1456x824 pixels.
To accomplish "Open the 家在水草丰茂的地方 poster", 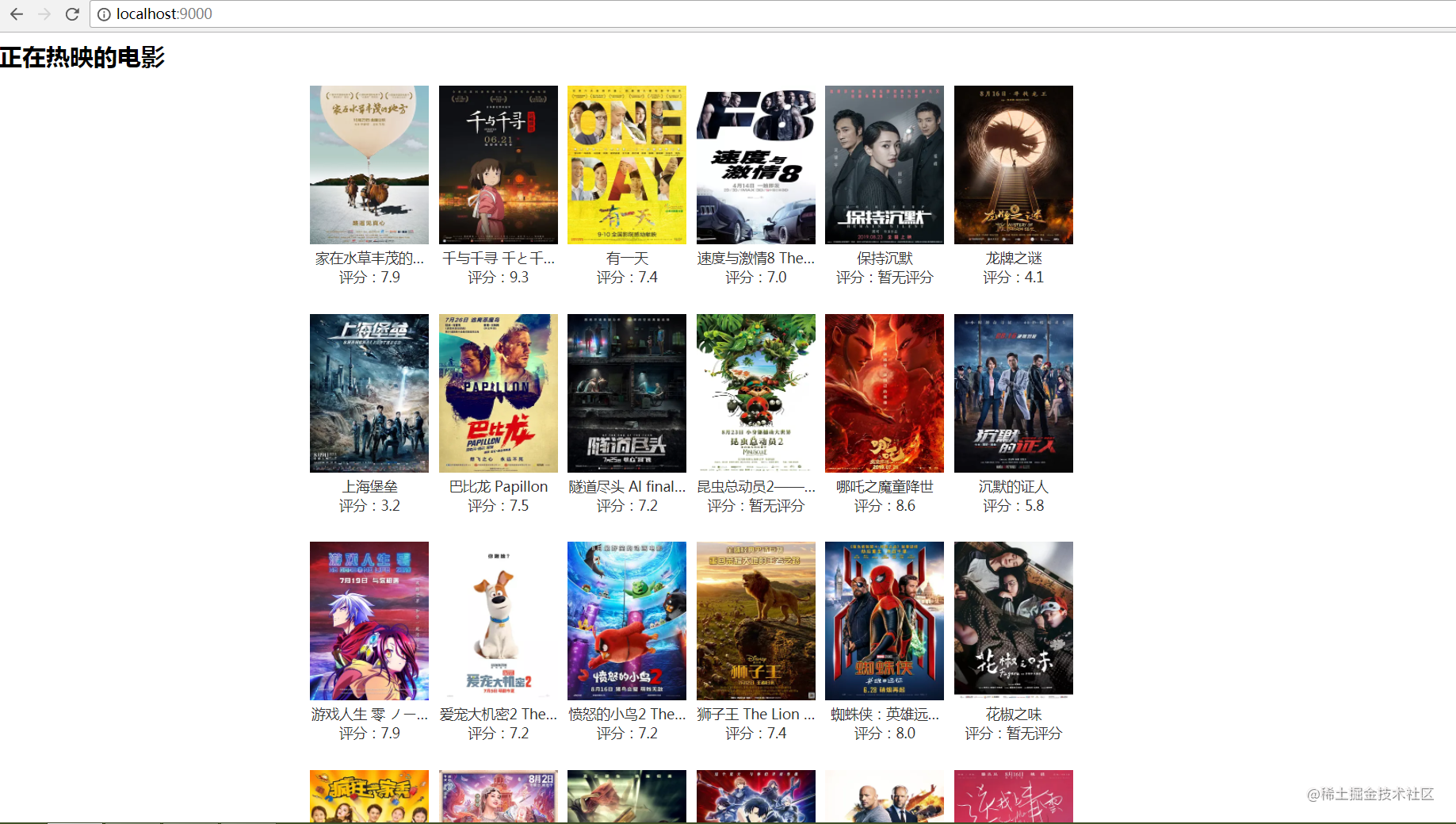I will (369, 165).
